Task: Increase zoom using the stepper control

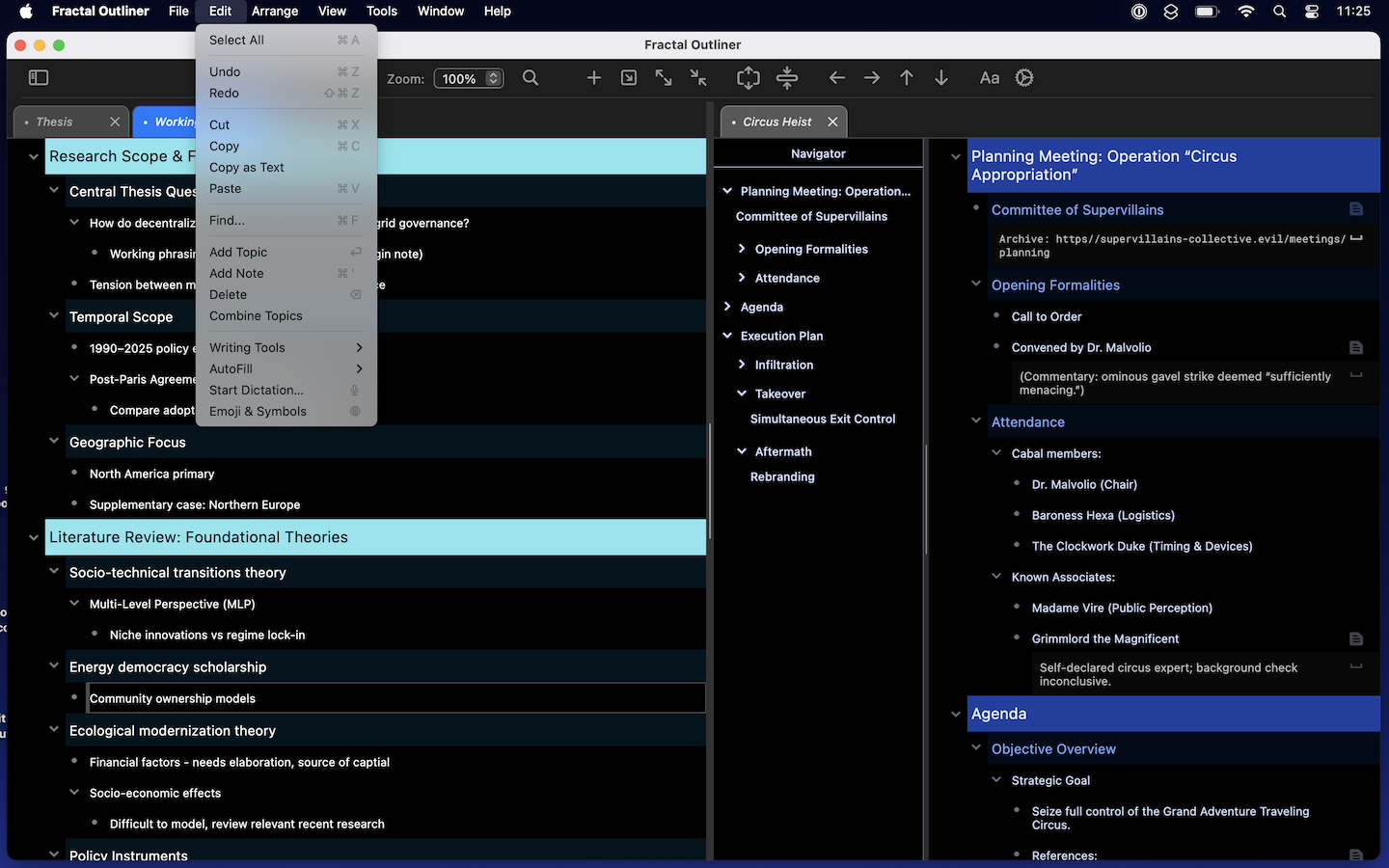Action: click(491, 73)
